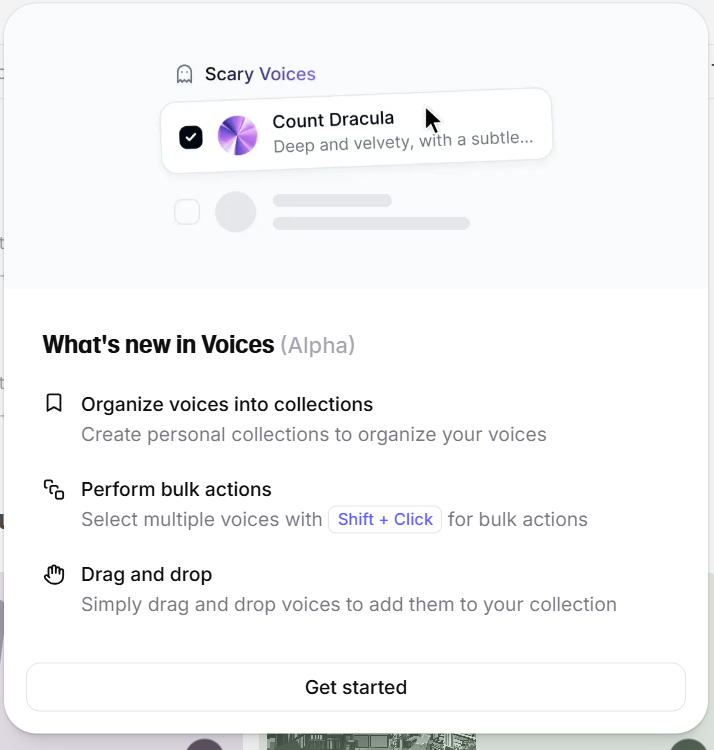The height and width of the screenshot is (750, 714).
Task: Select the Scary Voices collection title
Action: pos(260,74)
